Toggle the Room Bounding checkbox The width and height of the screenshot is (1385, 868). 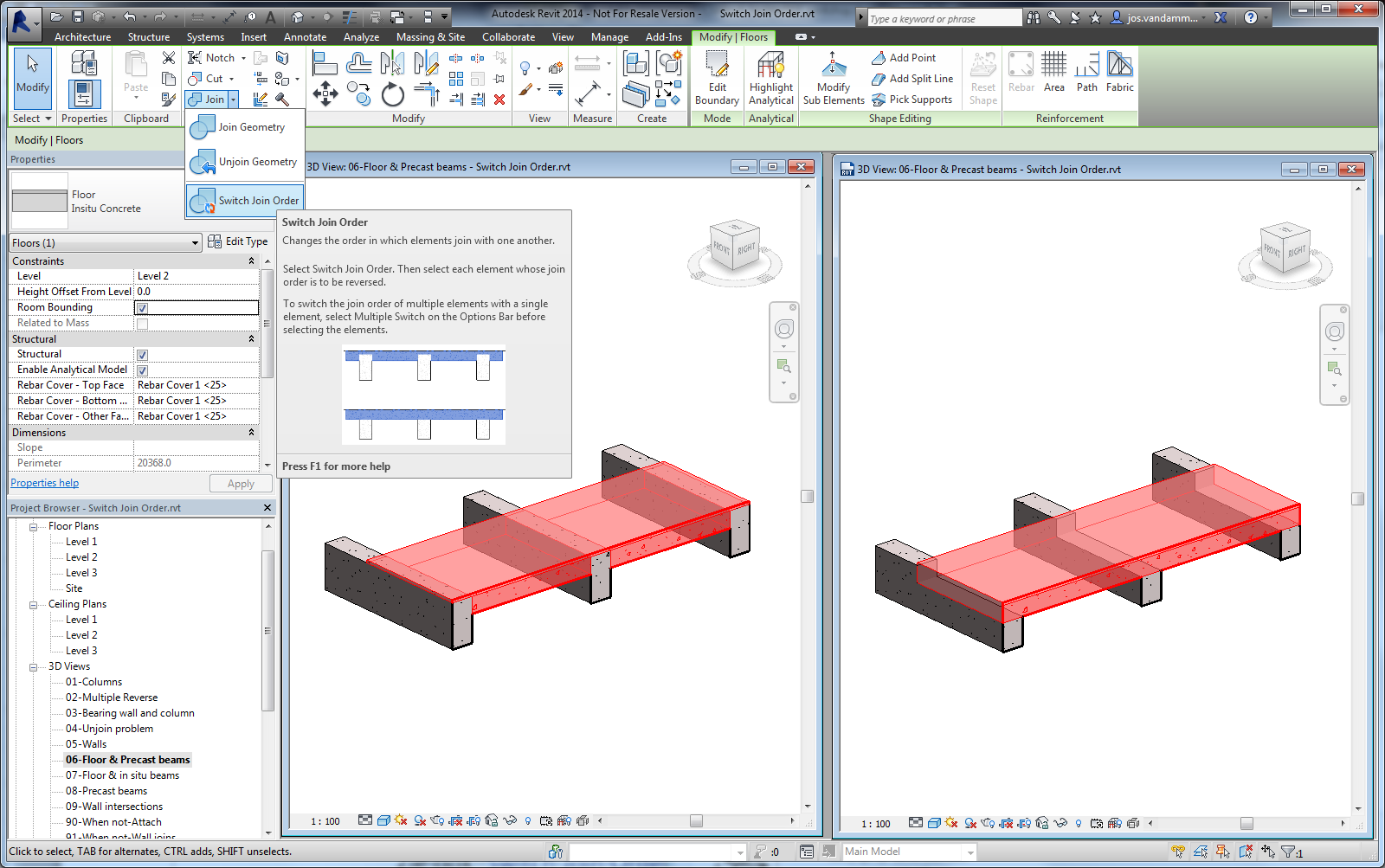[x=142, y=308]
